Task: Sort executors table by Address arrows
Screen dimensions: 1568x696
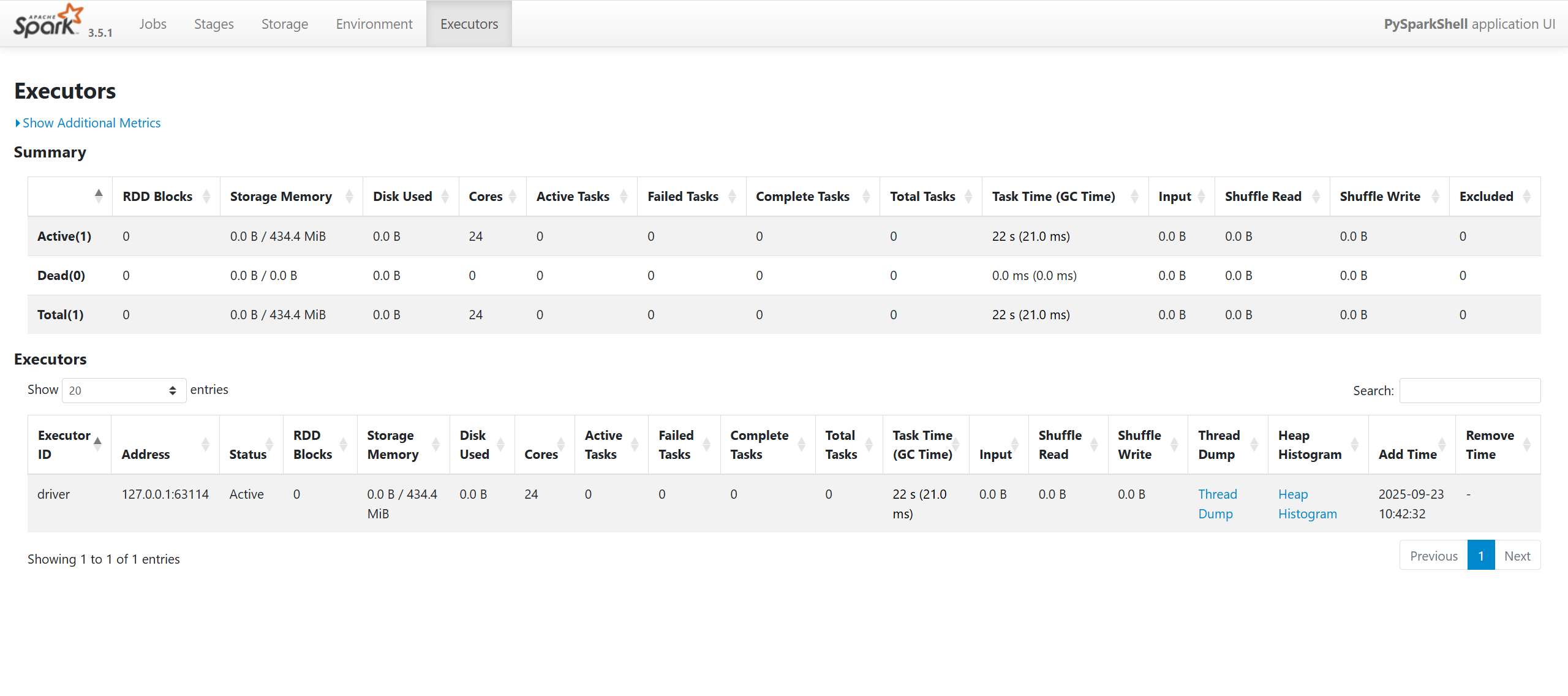Action: 205,445
